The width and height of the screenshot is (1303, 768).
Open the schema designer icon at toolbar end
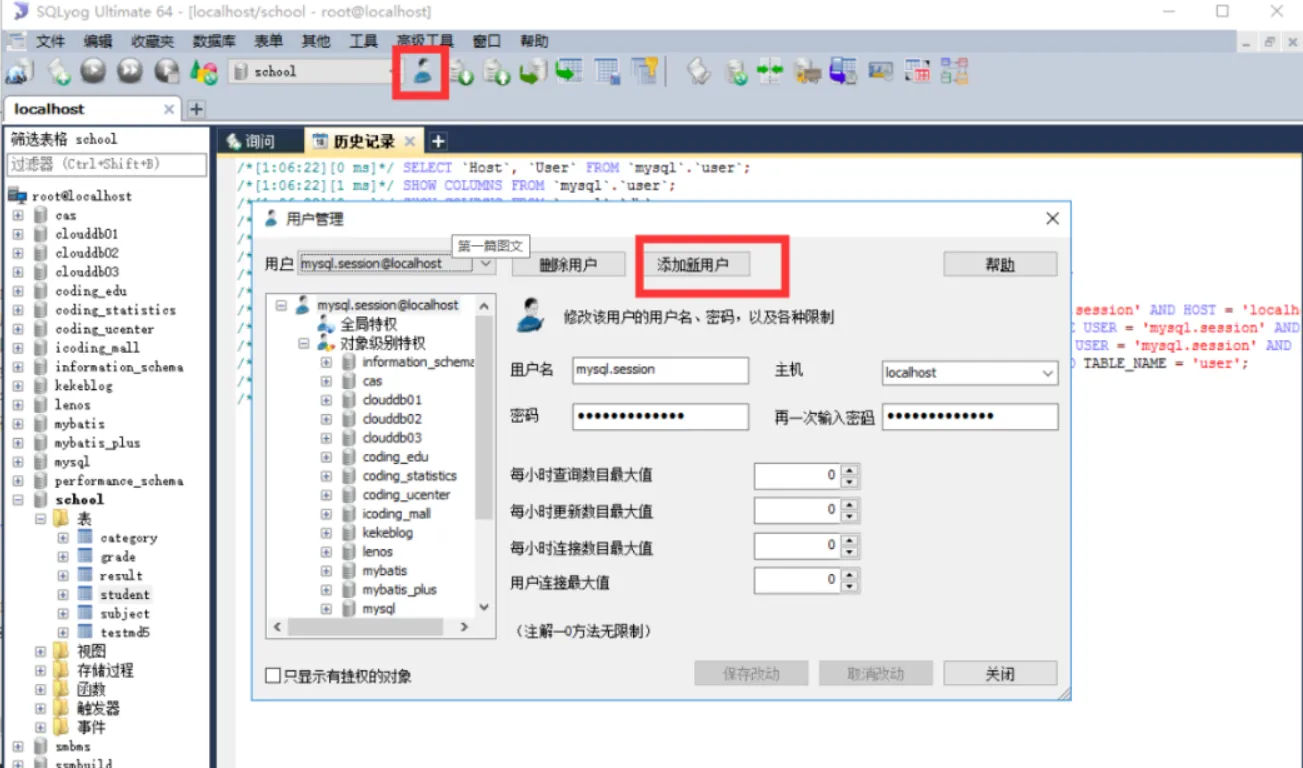953,71
